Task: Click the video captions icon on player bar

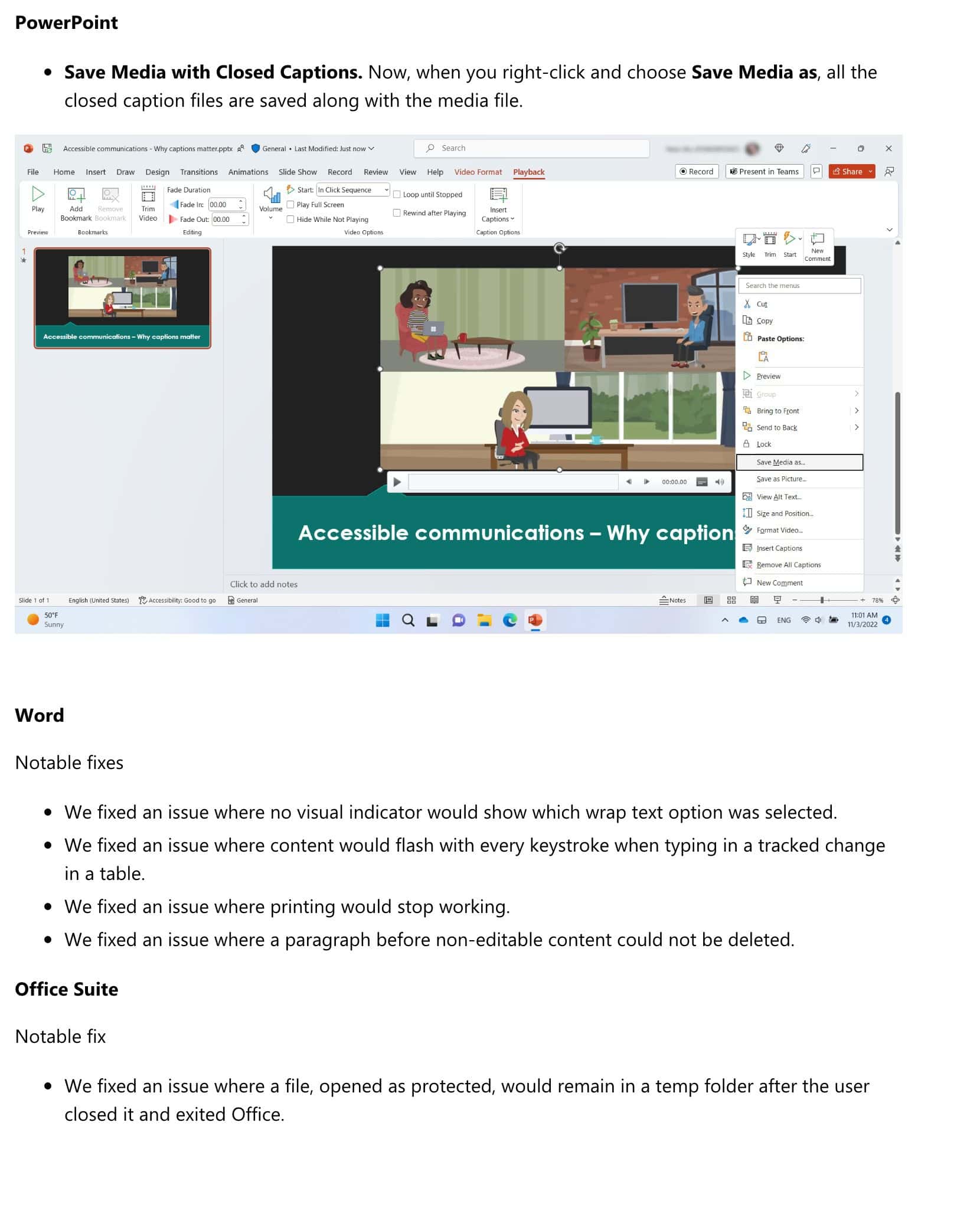Action: [702, 482]
